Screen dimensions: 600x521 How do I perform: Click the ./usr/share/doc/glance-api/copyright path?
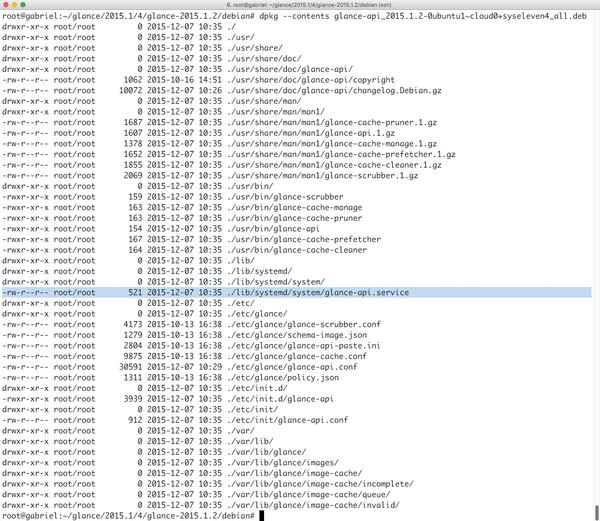click(311, 80)
